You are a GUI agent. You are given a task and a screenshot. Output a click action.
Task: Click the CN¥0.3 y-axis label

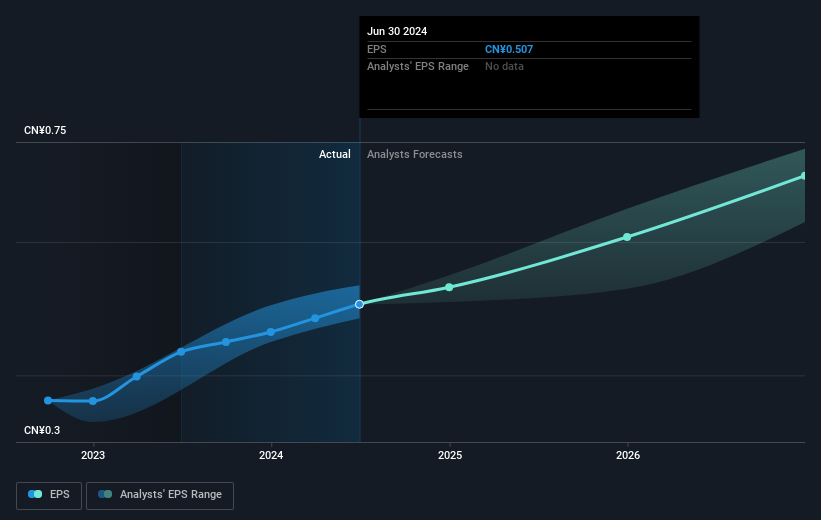point(42,430)
